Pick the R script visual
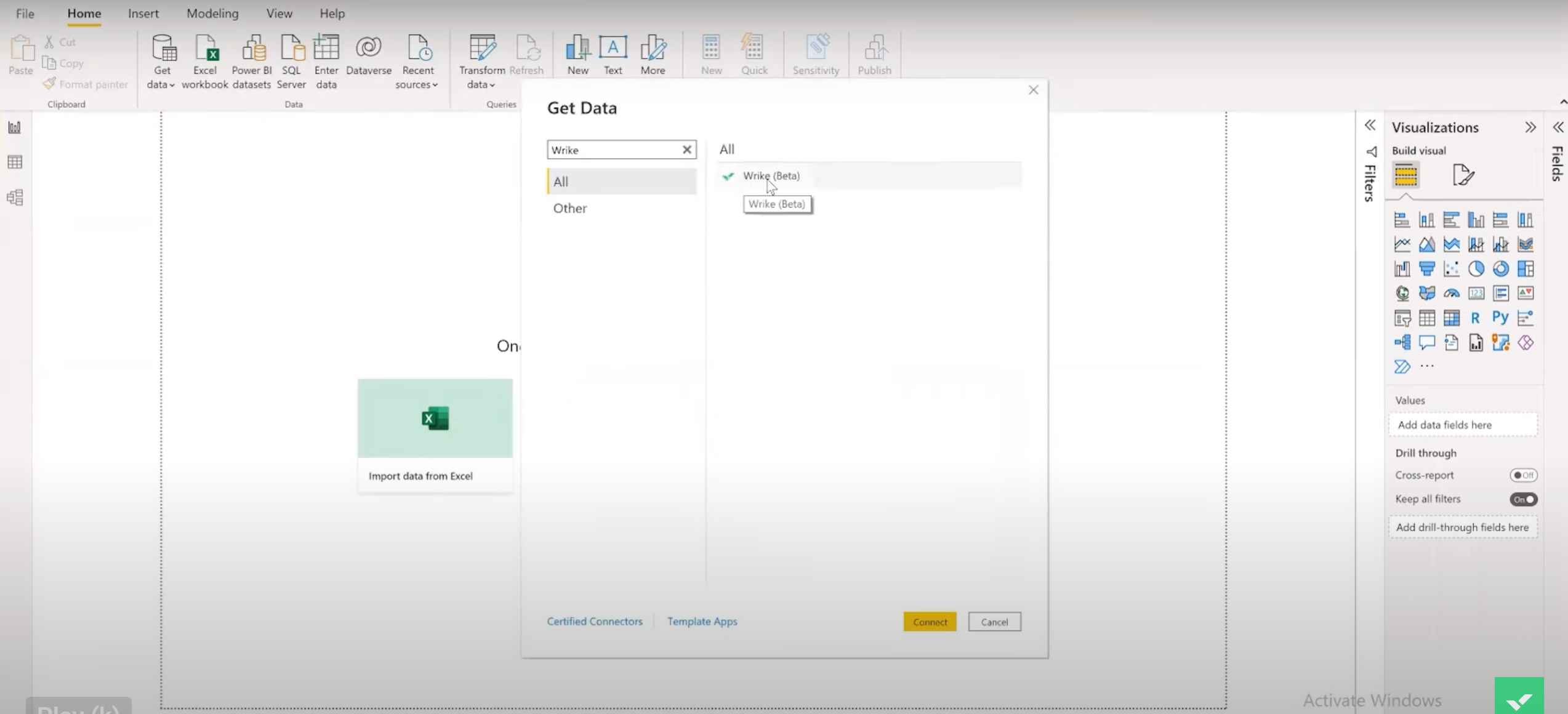 point(1475,318)
